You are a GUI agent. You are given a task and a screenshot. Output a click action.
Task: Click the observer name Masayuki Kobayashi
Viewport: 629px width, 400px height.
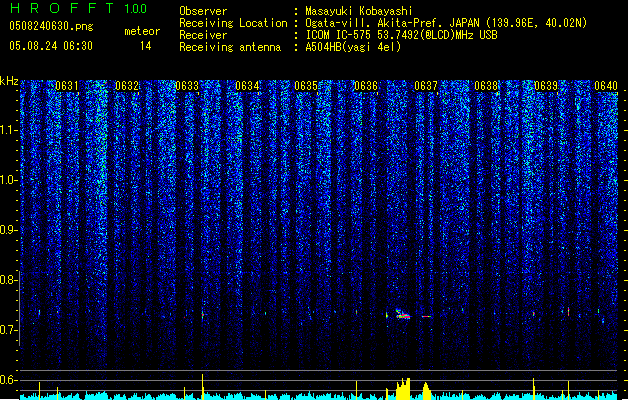pos(359,11)
